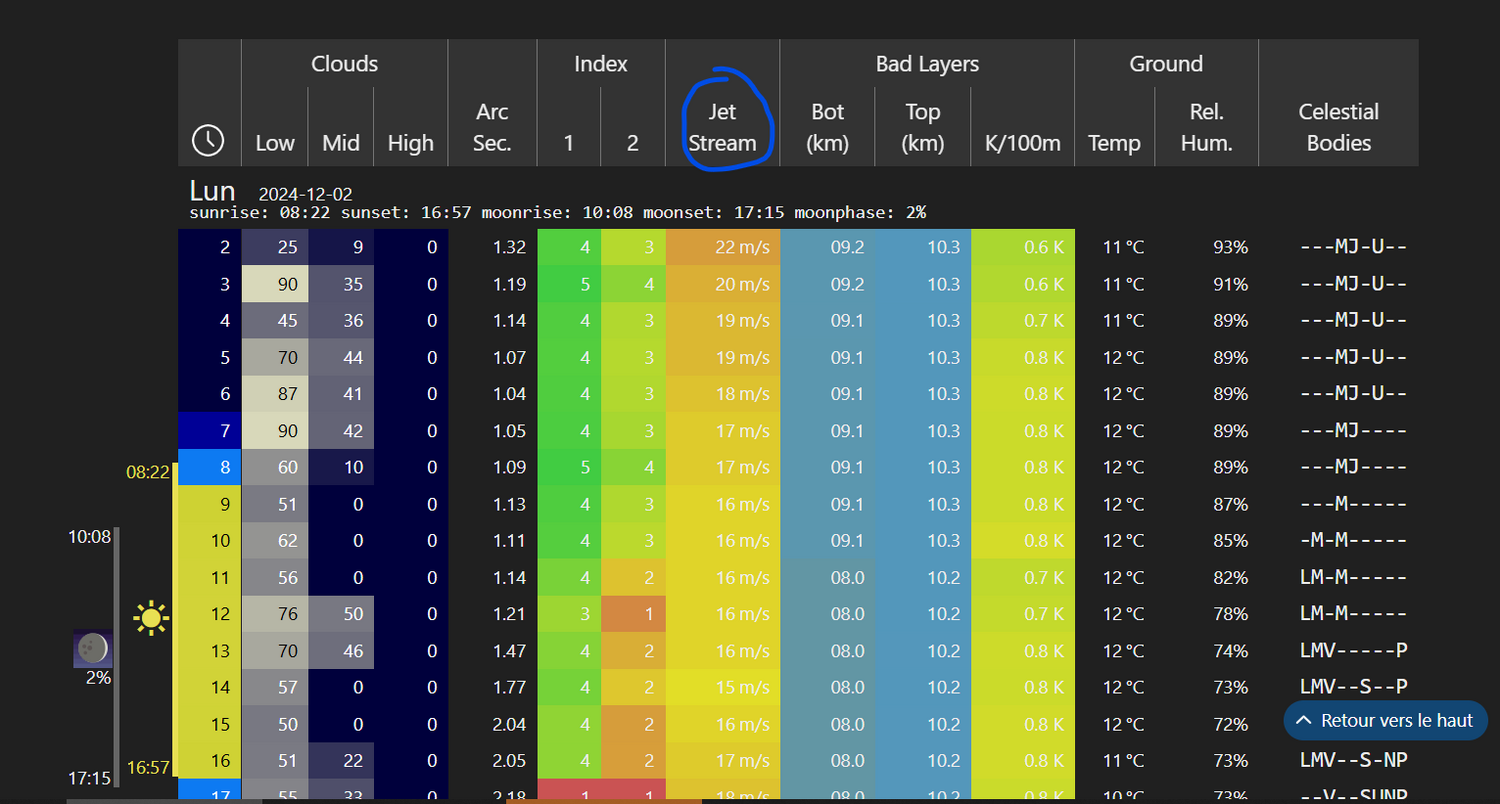Click the hour 12 row label
Viewport: 1500px width, 804px height.
(210, 614)
